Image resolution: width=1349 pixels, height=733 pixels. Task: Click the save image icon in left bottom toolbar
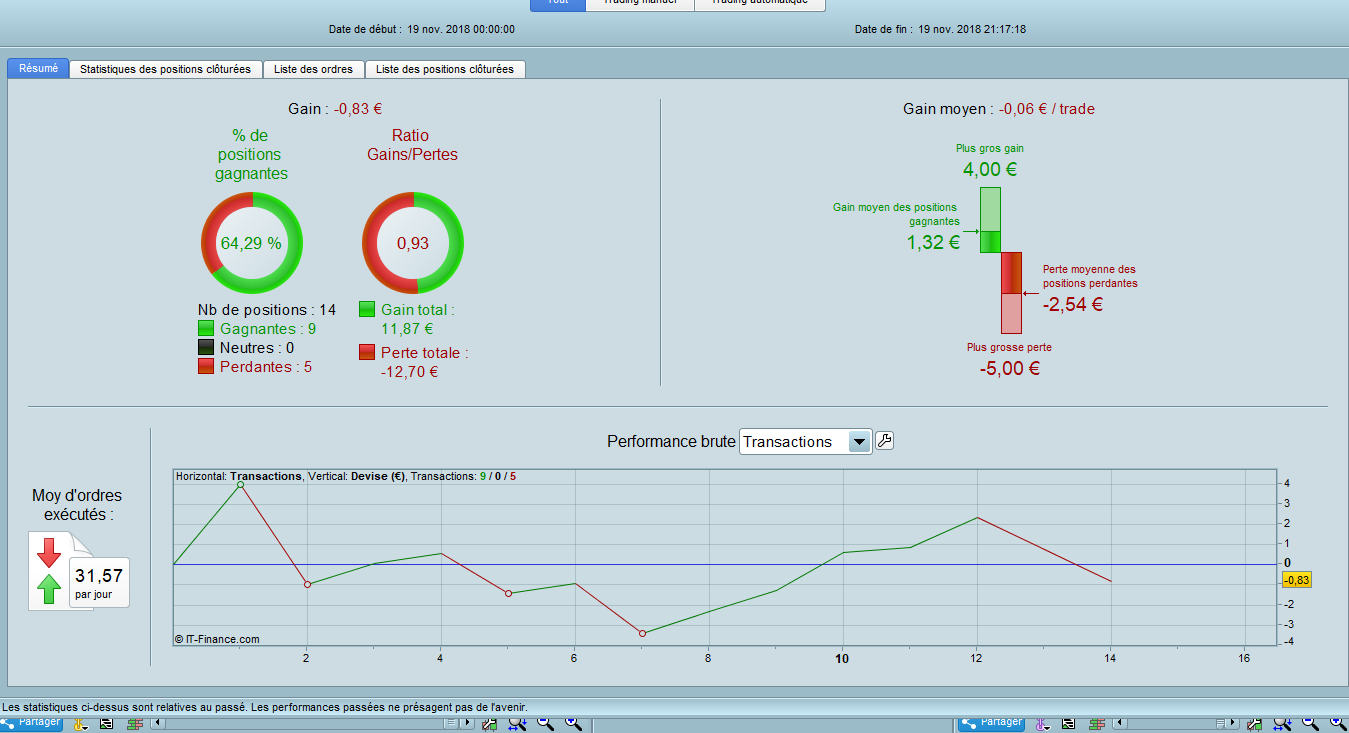click(107, 724)
